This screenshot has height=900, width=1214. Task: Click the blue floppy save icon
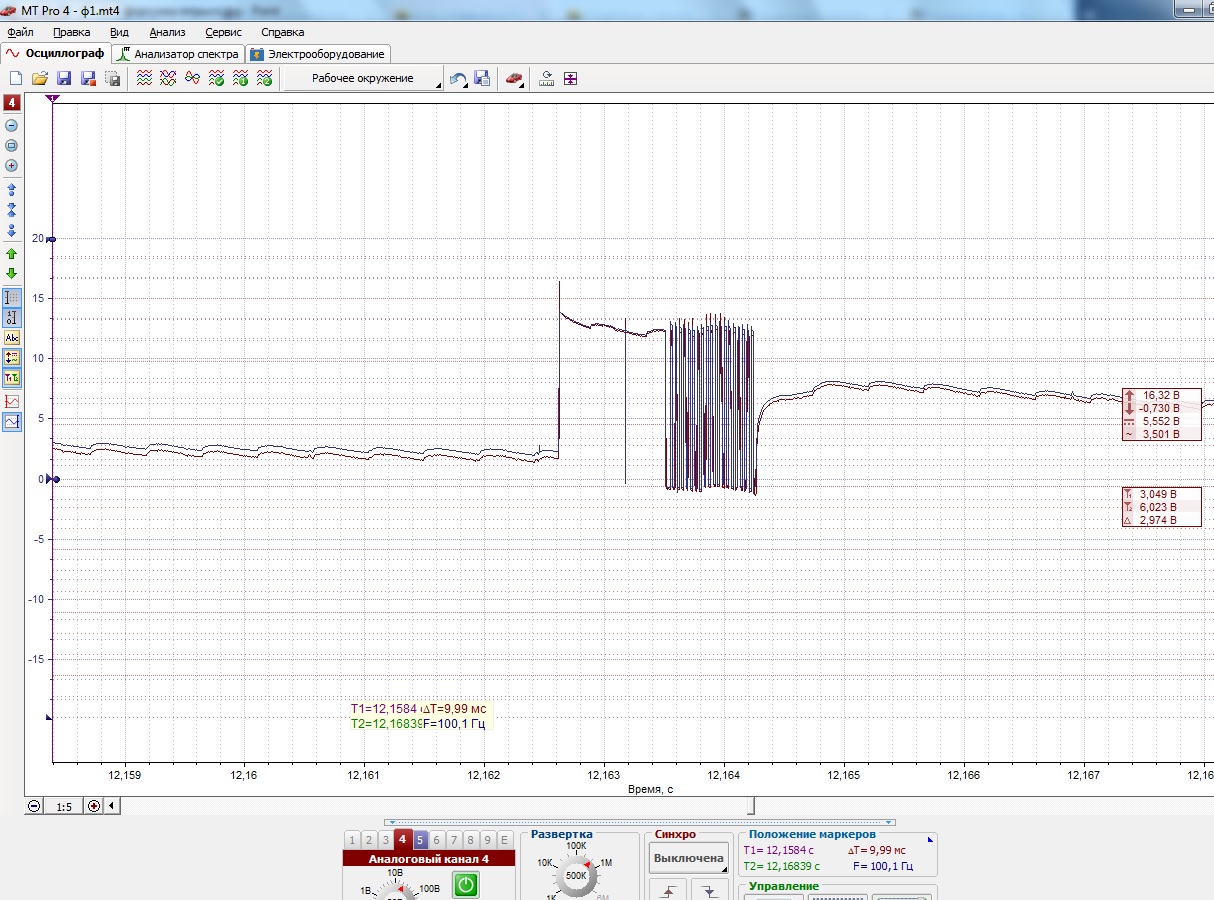tap(64, 78)
